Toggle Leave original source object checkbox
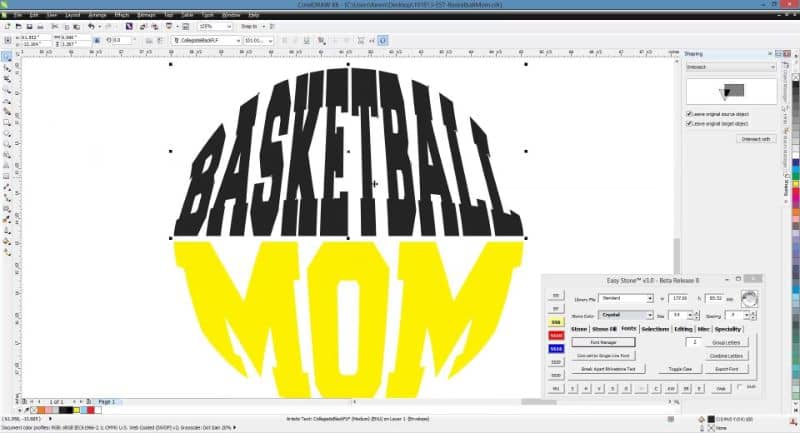 [689, 114]
